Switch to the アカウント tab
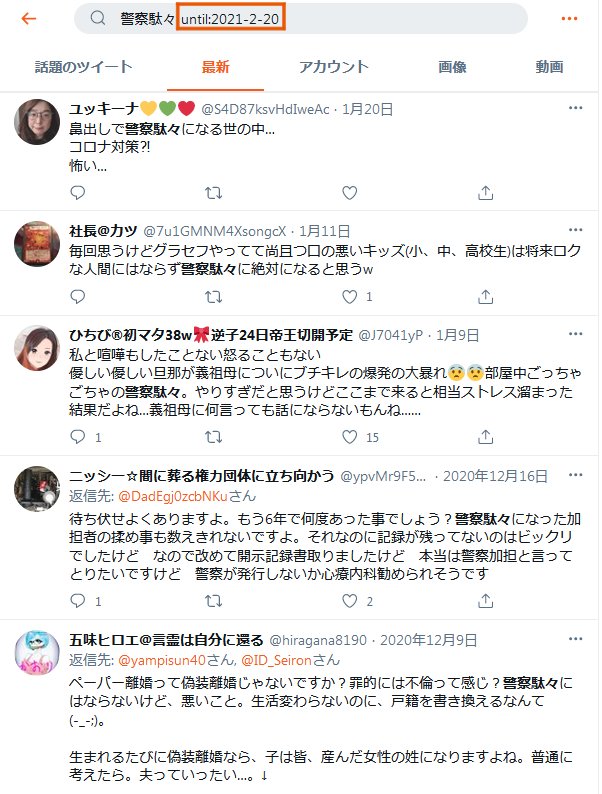Image resolution: width=602 pixels, height=794 pixels. pos(333,67)
